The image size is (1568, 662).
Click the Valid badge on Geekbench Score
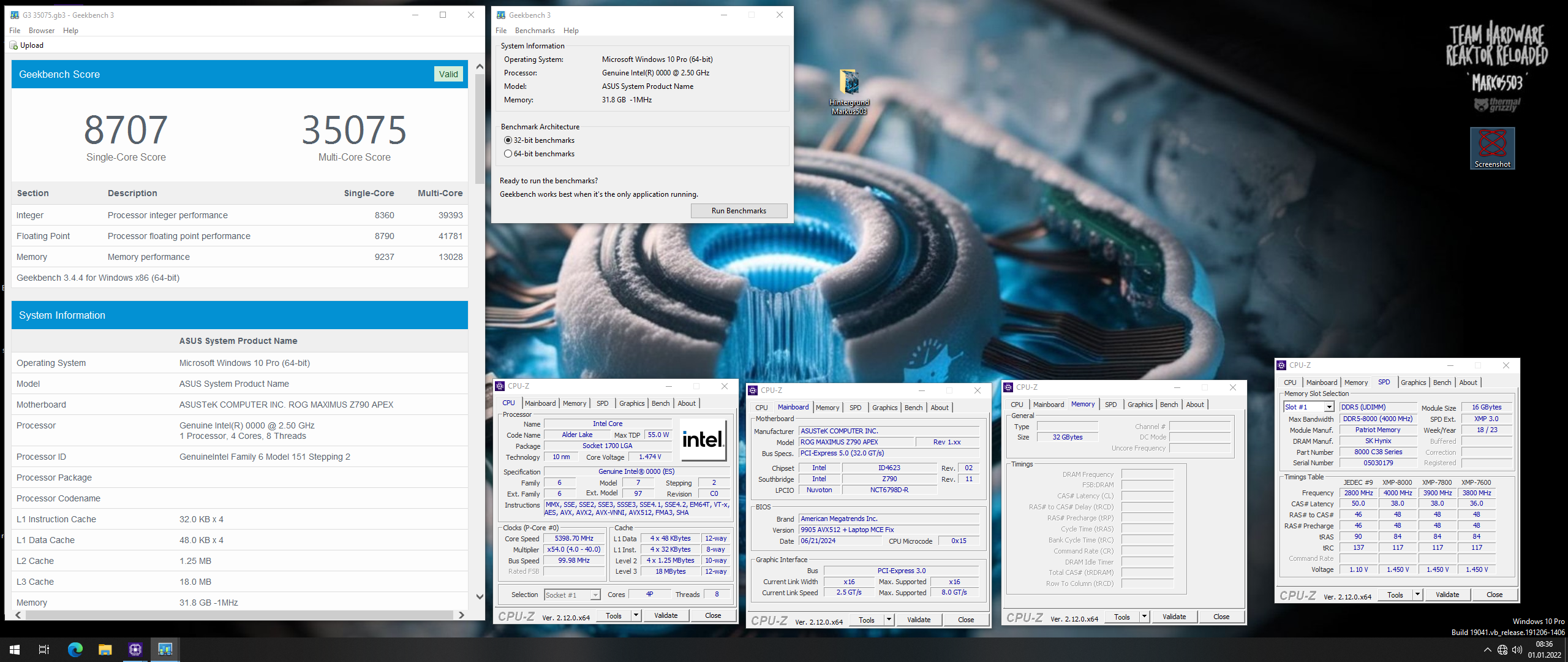coord(448,74)
